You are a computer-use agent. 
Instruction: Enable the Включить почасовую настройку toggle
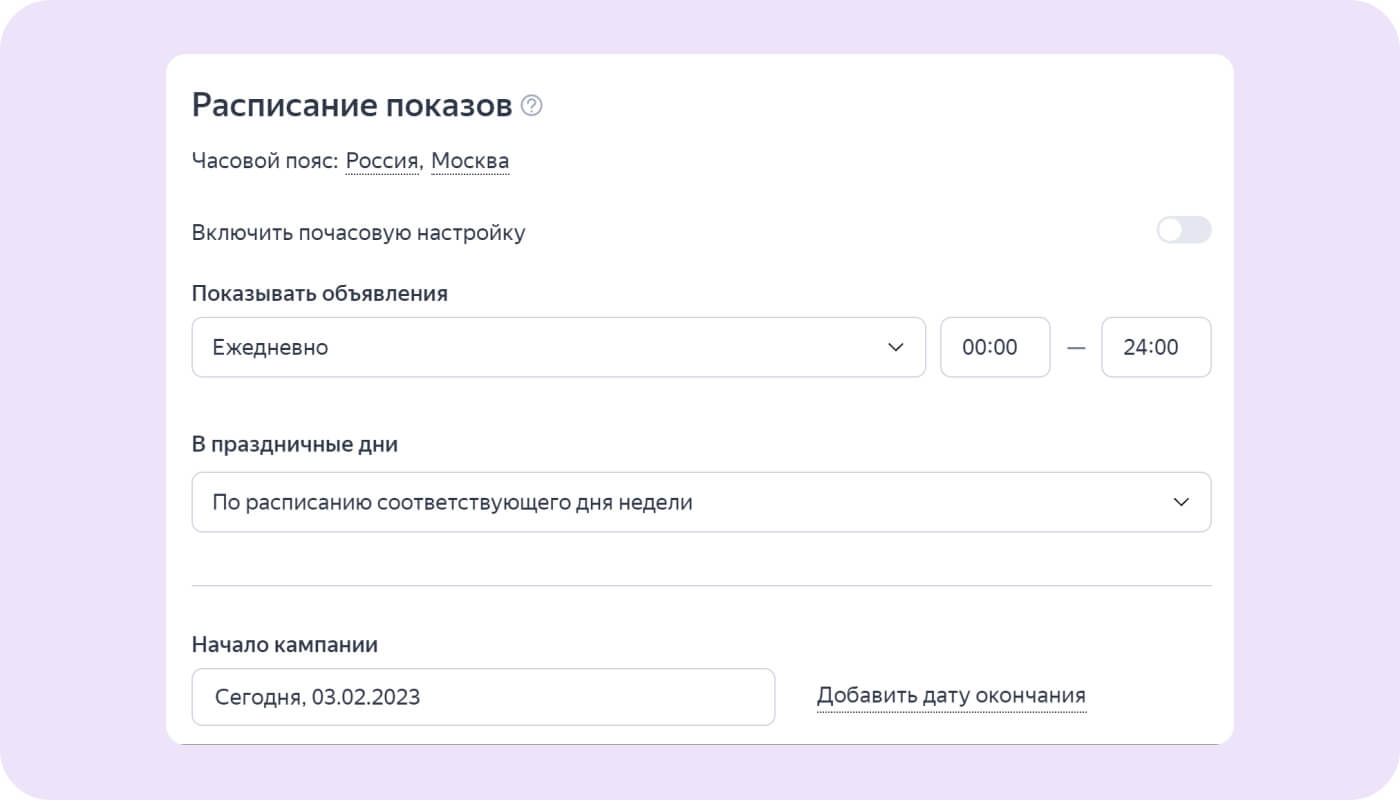click(x=1184, y=230)
